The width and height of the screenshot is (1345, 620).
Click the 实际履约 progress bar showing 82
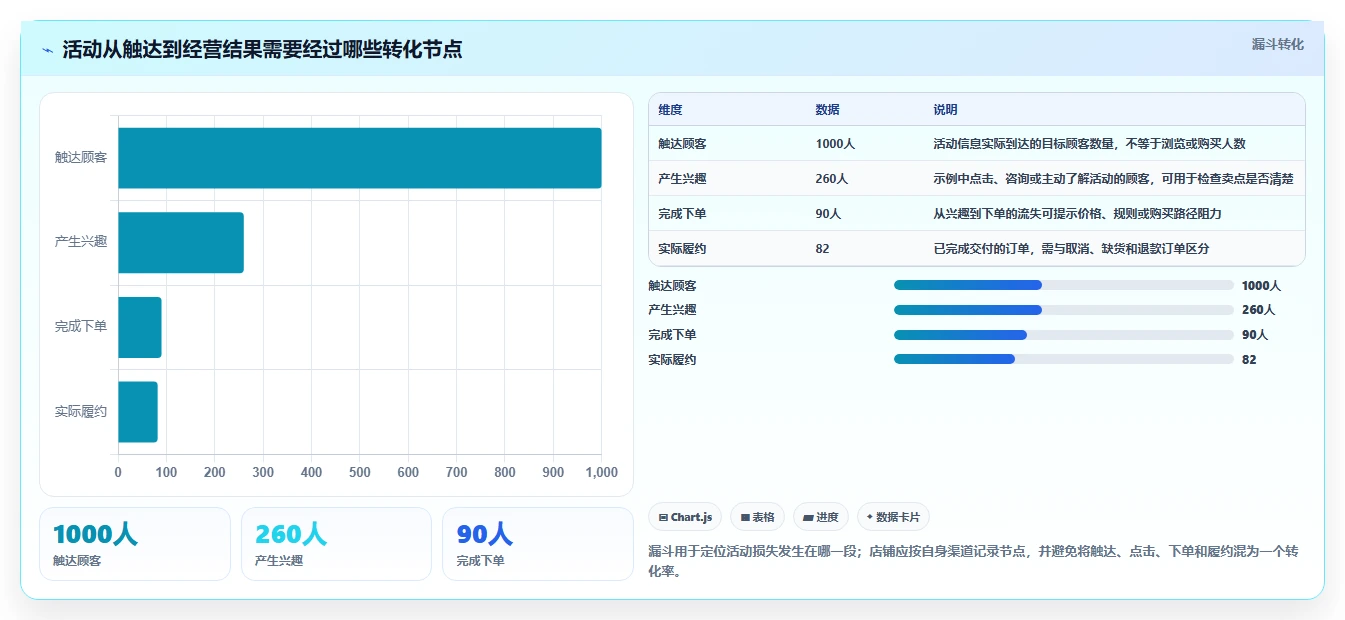tap(1063, 360)
